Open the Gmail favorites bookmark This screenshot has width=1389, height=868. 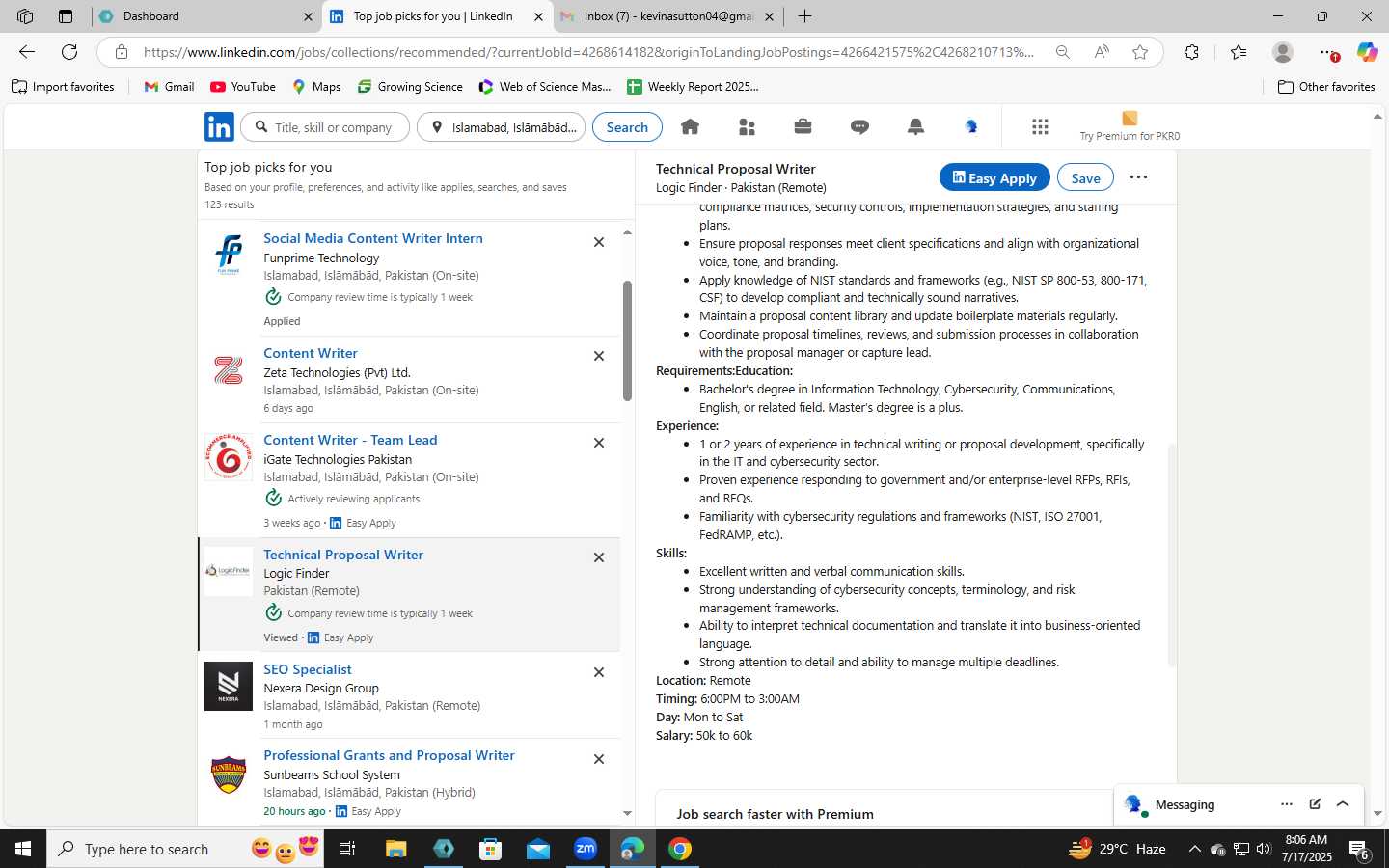click(169, 87)
